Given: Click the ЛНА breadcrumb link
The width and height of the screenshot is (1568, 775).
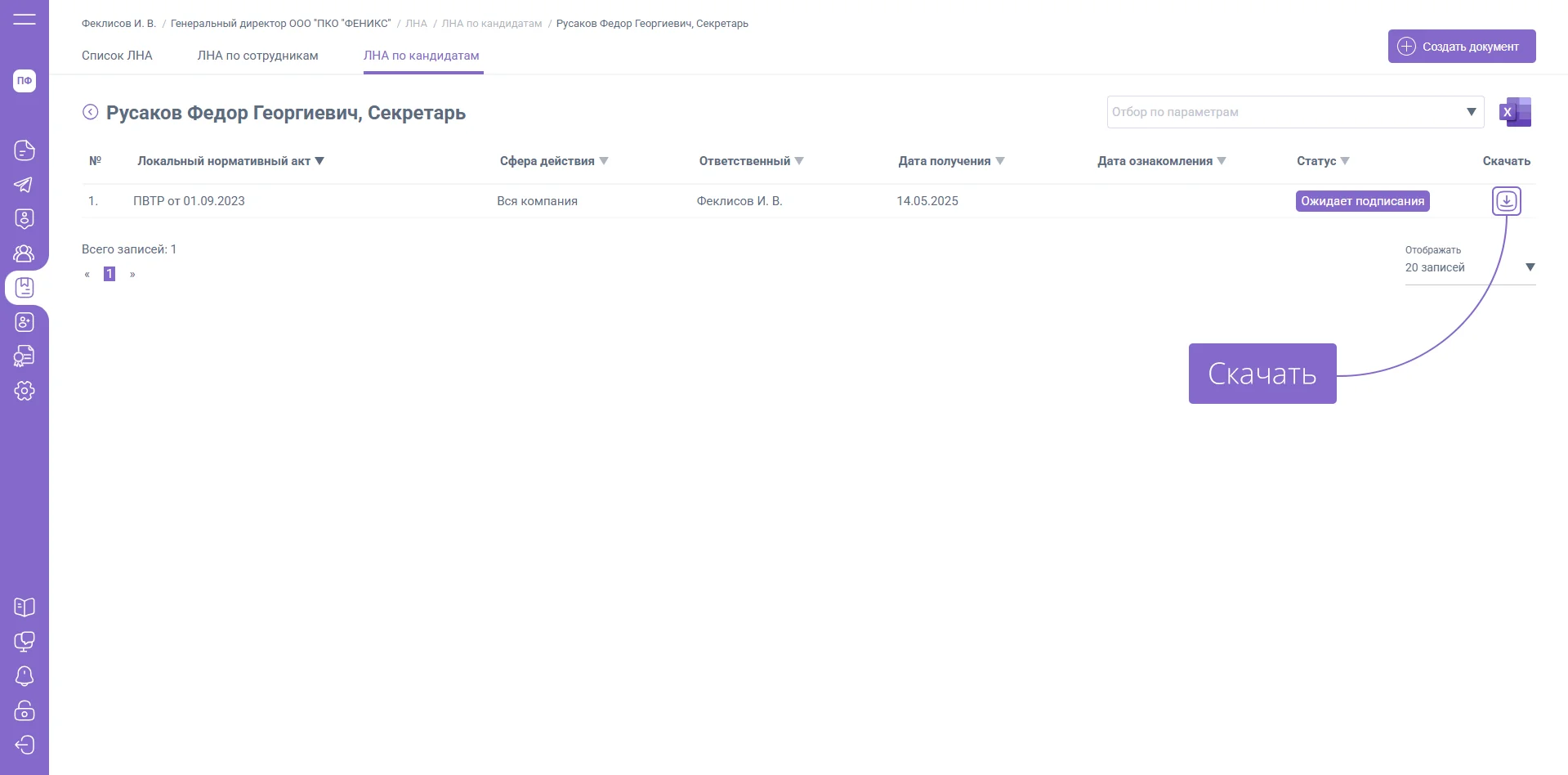Looking at the screenshot, I should click(416, 24).
